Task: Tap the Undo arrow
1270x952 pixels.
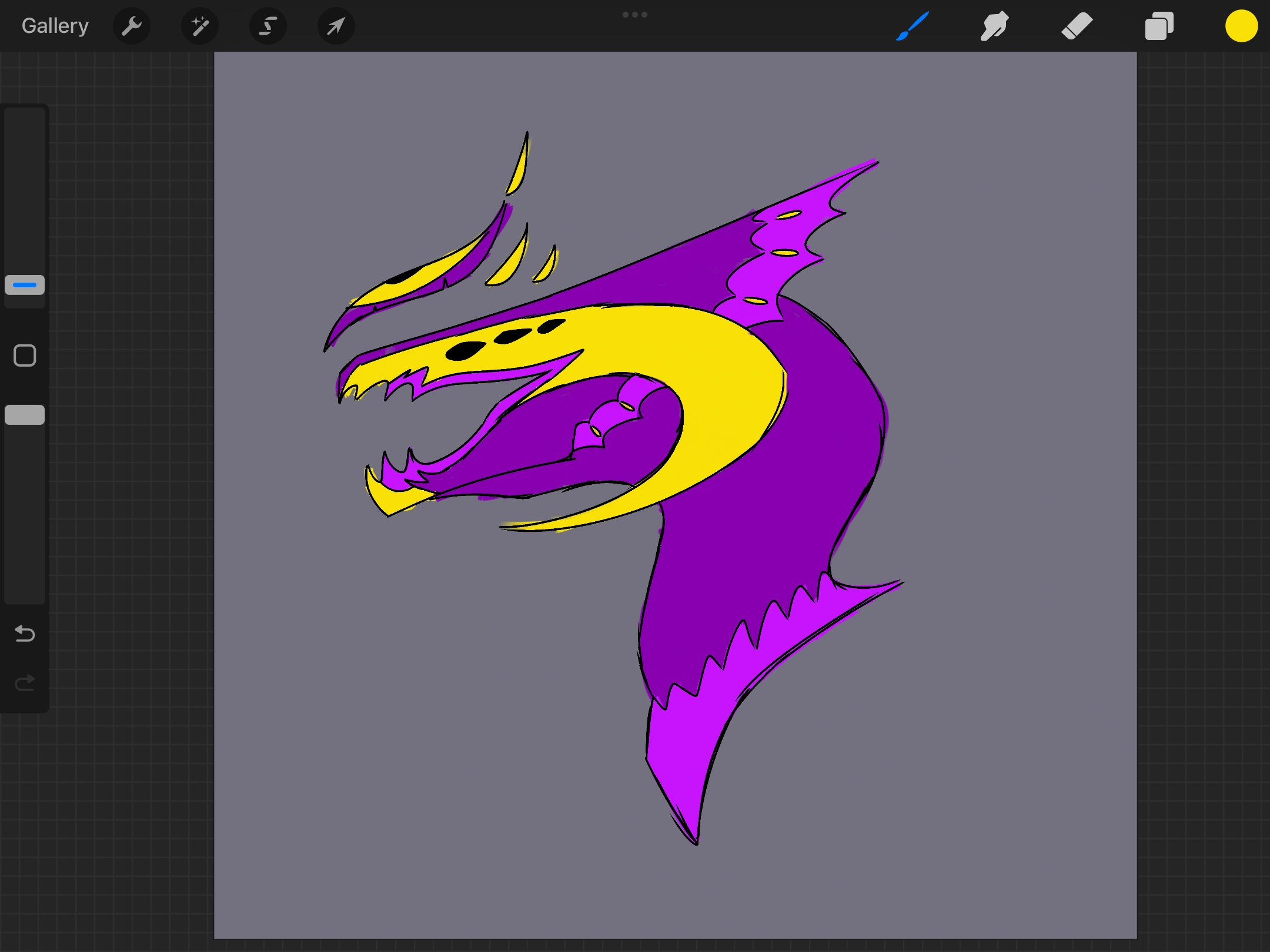Action: (25, 633)
